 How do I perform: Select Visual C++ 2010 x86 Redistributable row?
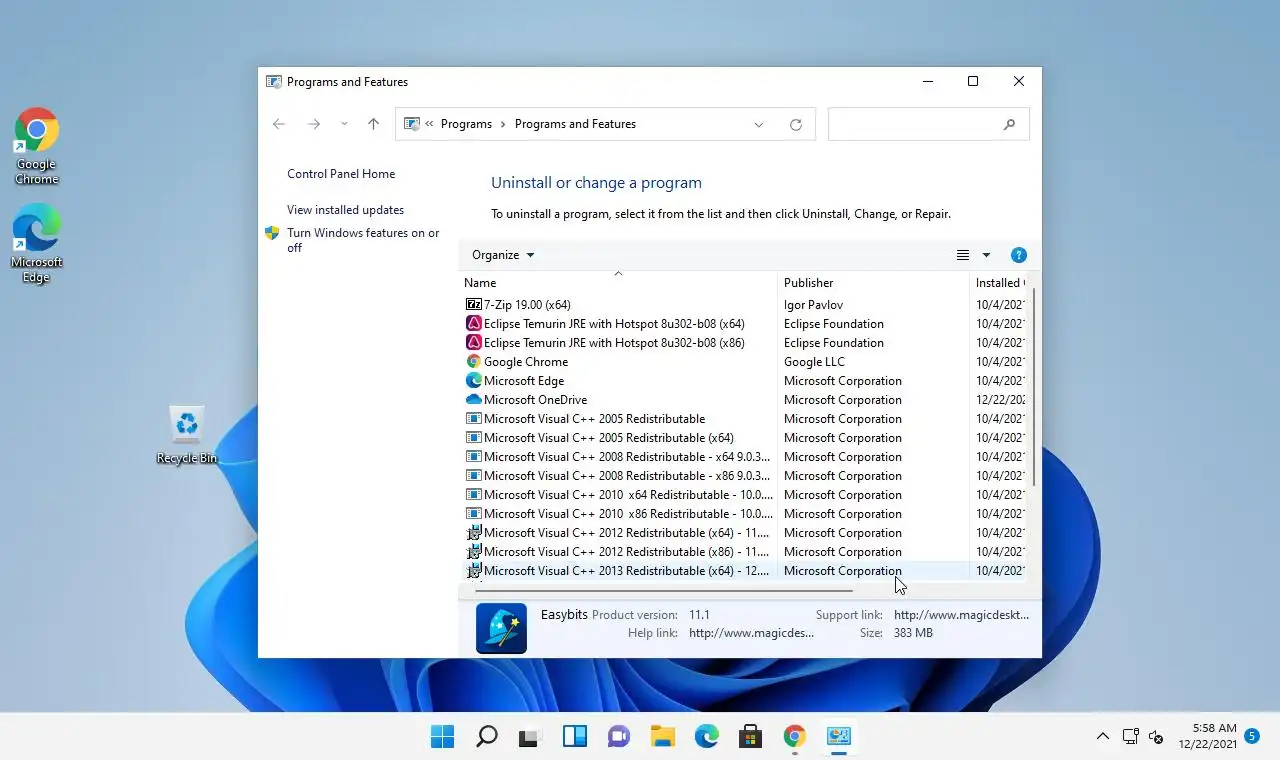pos(743,514)
